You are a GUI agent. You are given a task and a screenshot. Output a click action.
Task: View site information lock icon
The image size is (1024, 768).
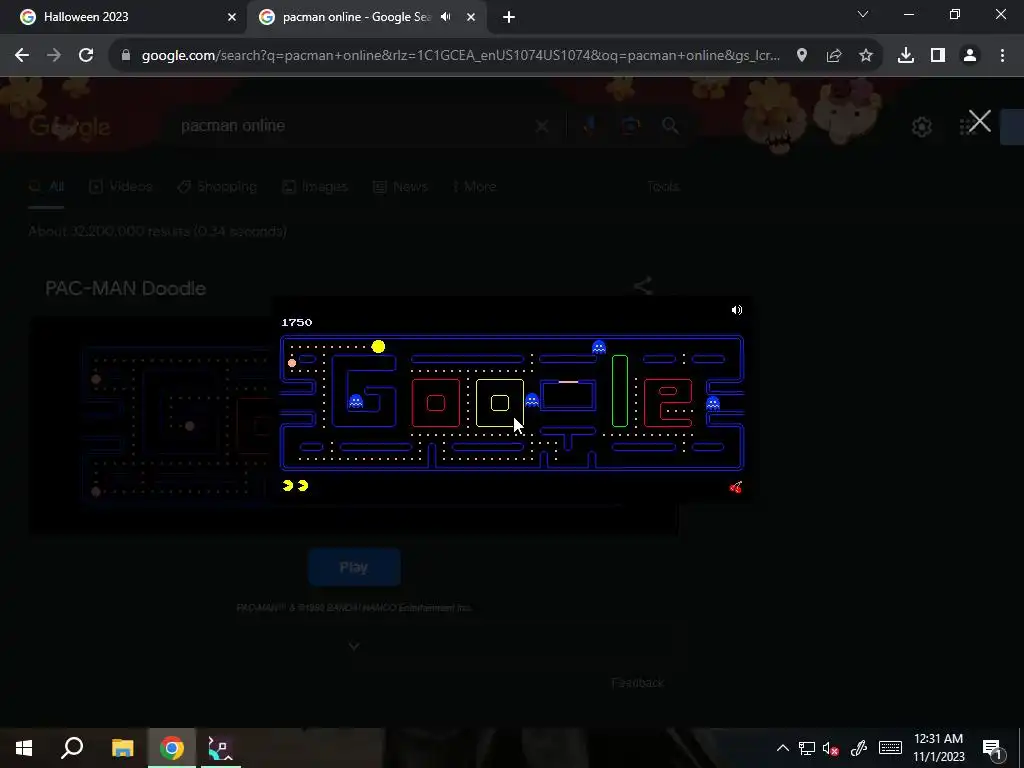coord(126,56)
